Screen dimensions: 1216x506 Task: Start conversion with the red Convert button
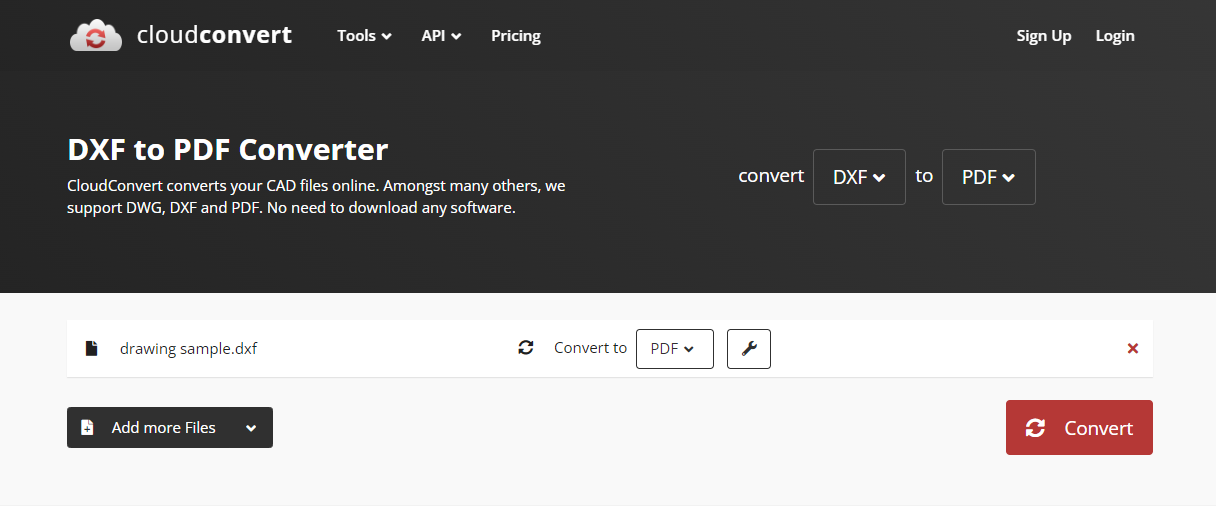1079,428
